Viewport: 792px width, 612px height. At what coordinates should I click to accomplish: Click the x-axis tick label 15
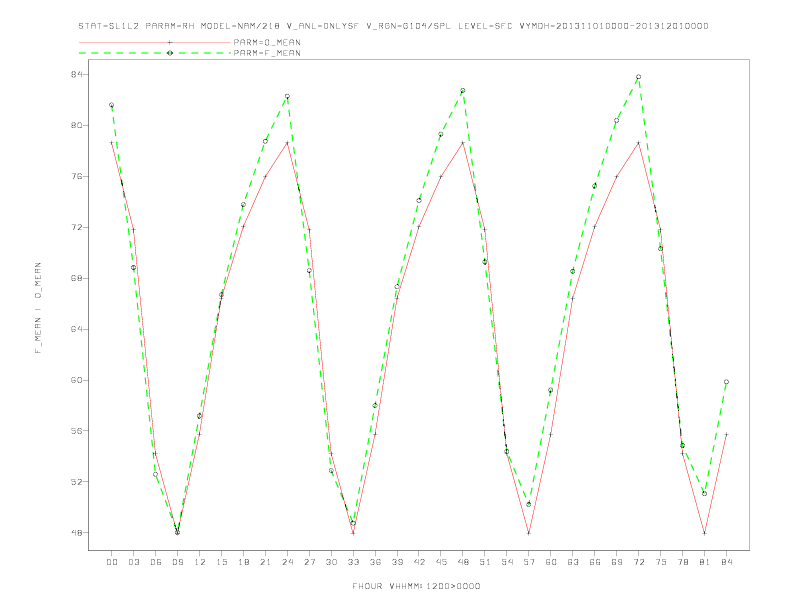click(x=221, y=562)
